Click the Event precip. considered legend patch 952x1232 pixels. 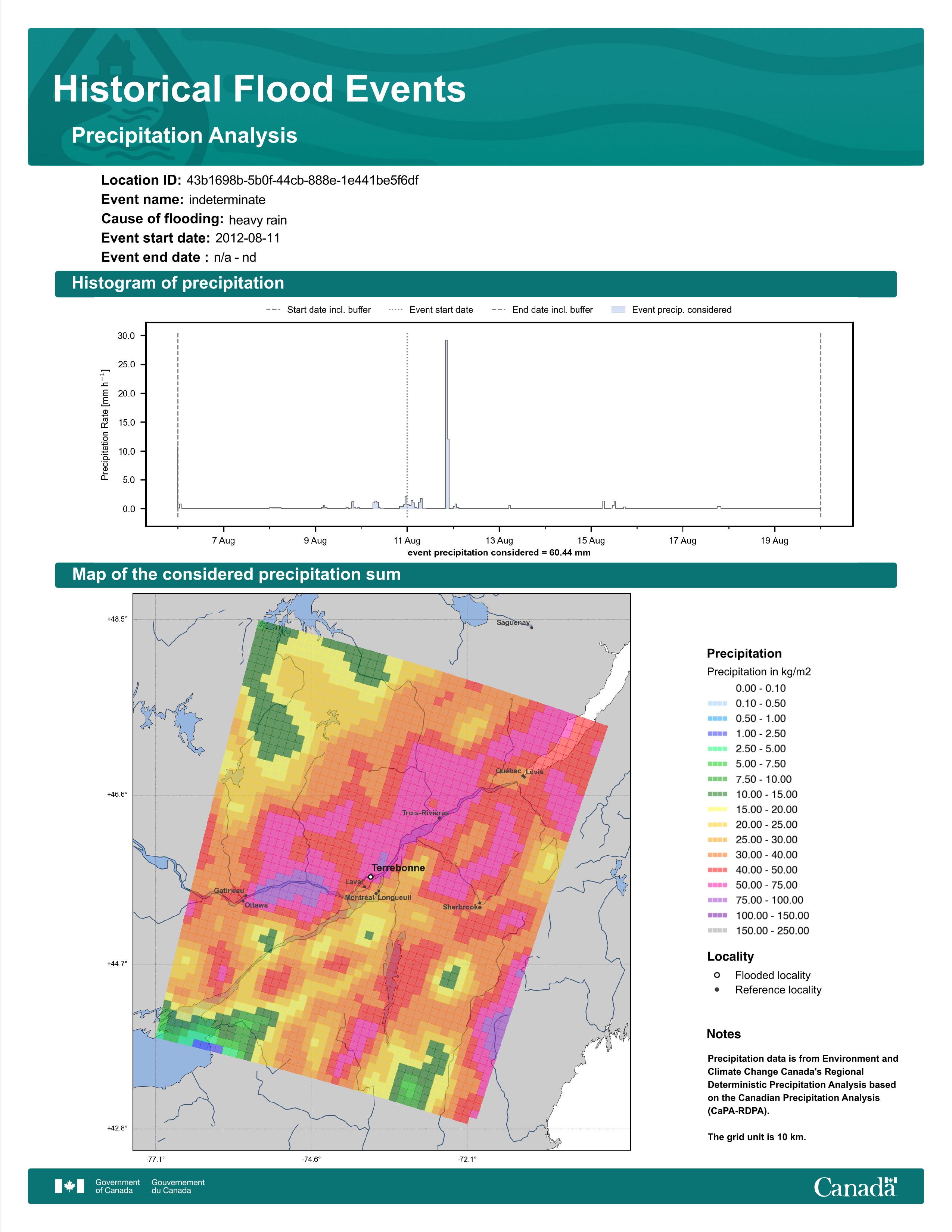coord(618,310)
